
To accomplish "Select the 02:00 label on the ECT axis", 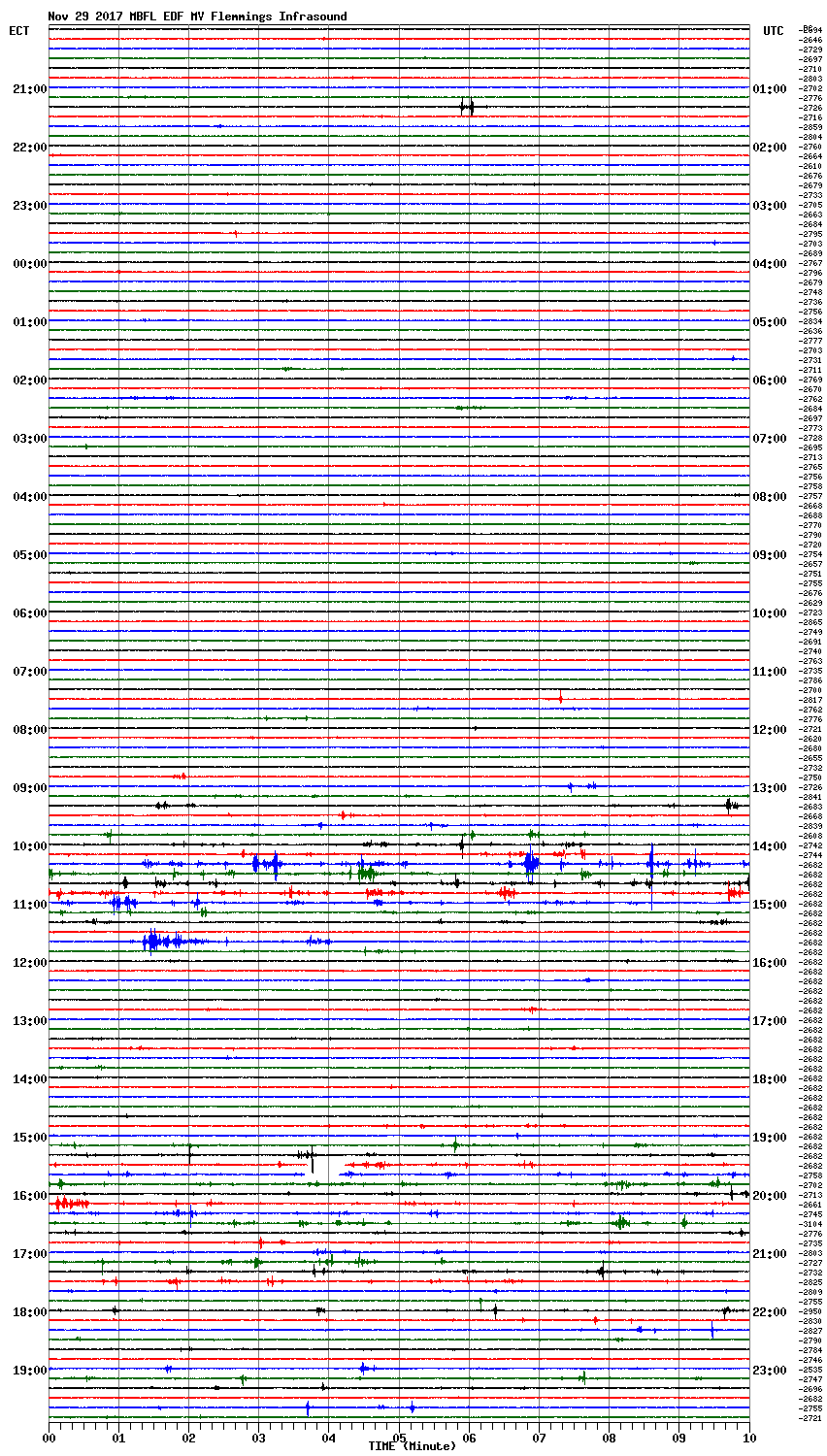I will point(29,381).
